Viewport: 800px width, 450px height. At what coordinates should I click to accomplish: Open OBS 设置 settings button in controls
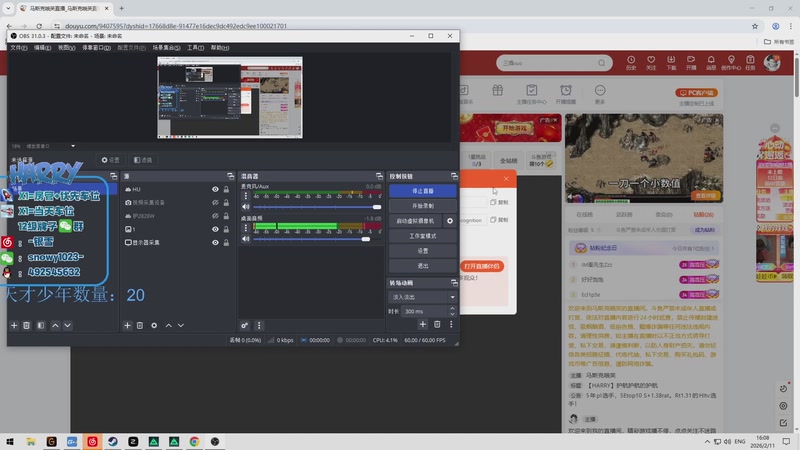click(x=422, y=251)
